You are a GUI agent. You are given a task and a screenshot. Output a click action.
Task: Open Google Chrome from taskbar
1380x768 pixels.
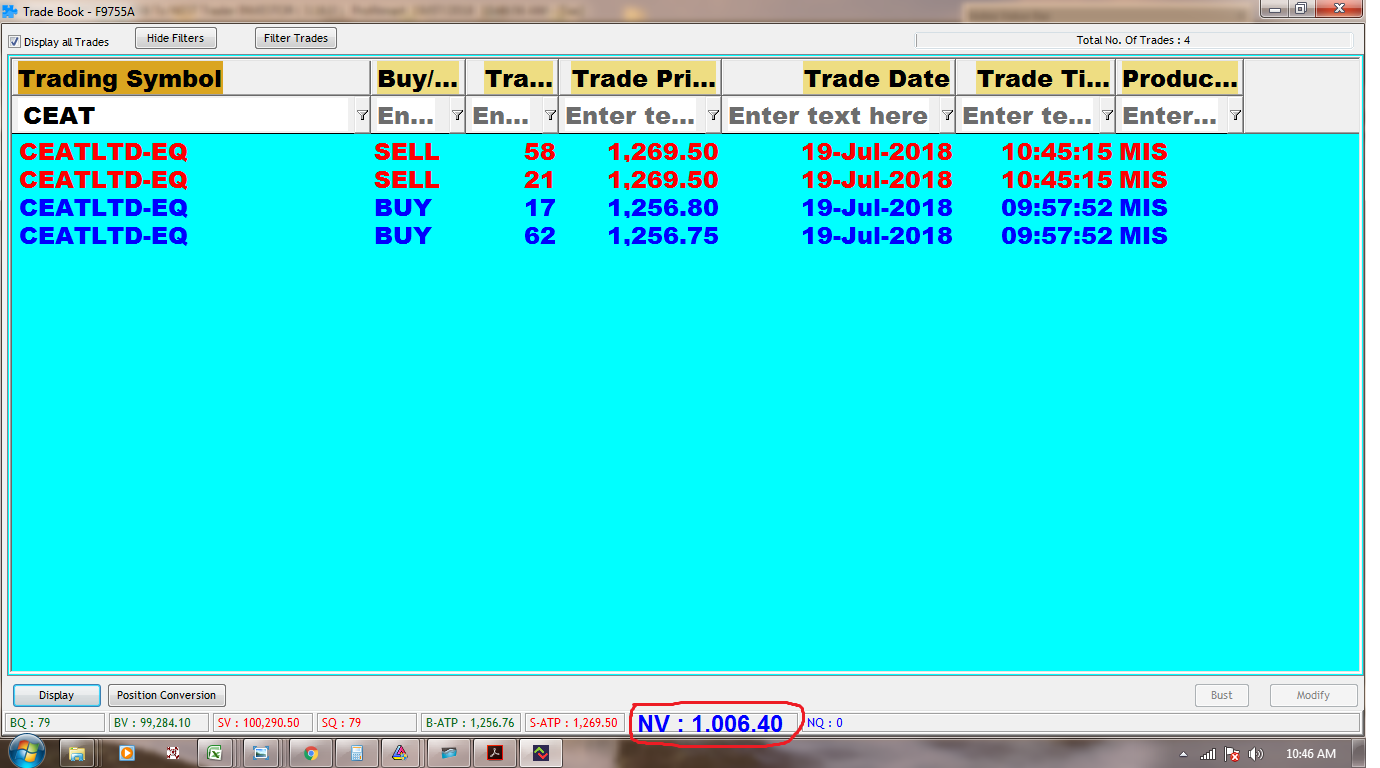coord(311,753)
